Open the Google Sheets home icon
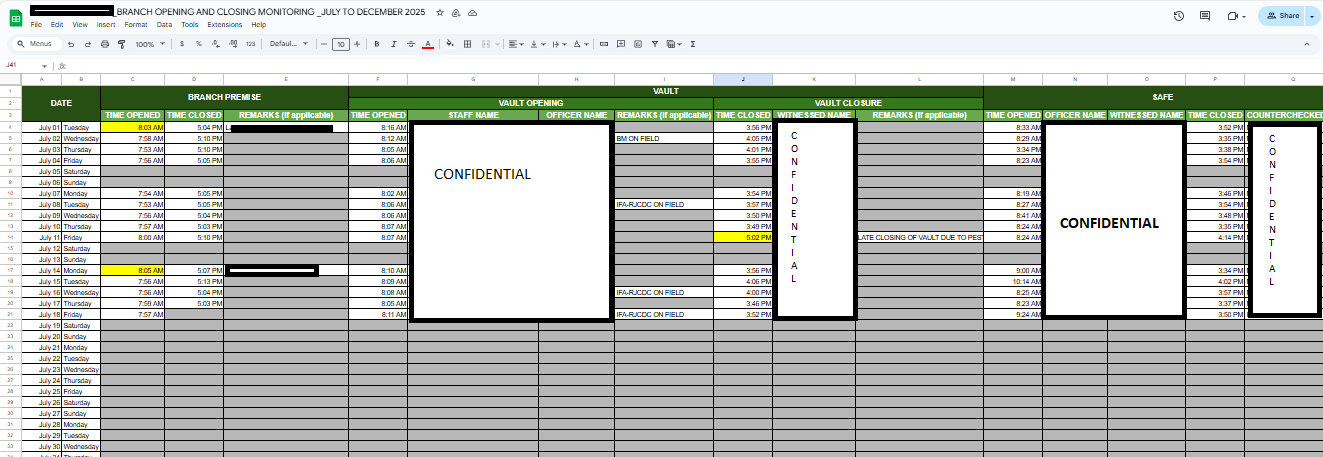Image resolution: width=1323 pixels, height=457 pixels. pyautogui.click(x=16, y=16)
